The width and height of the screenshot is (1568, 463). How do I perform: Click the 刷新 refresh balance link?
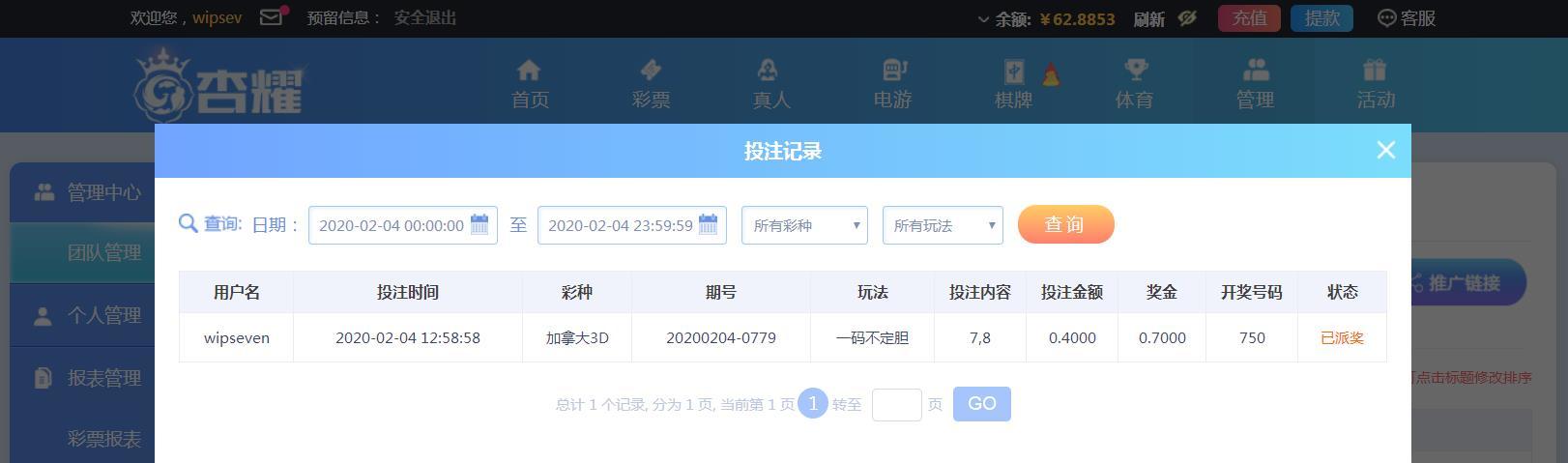pyautogui.click(x=1148, y=19)
